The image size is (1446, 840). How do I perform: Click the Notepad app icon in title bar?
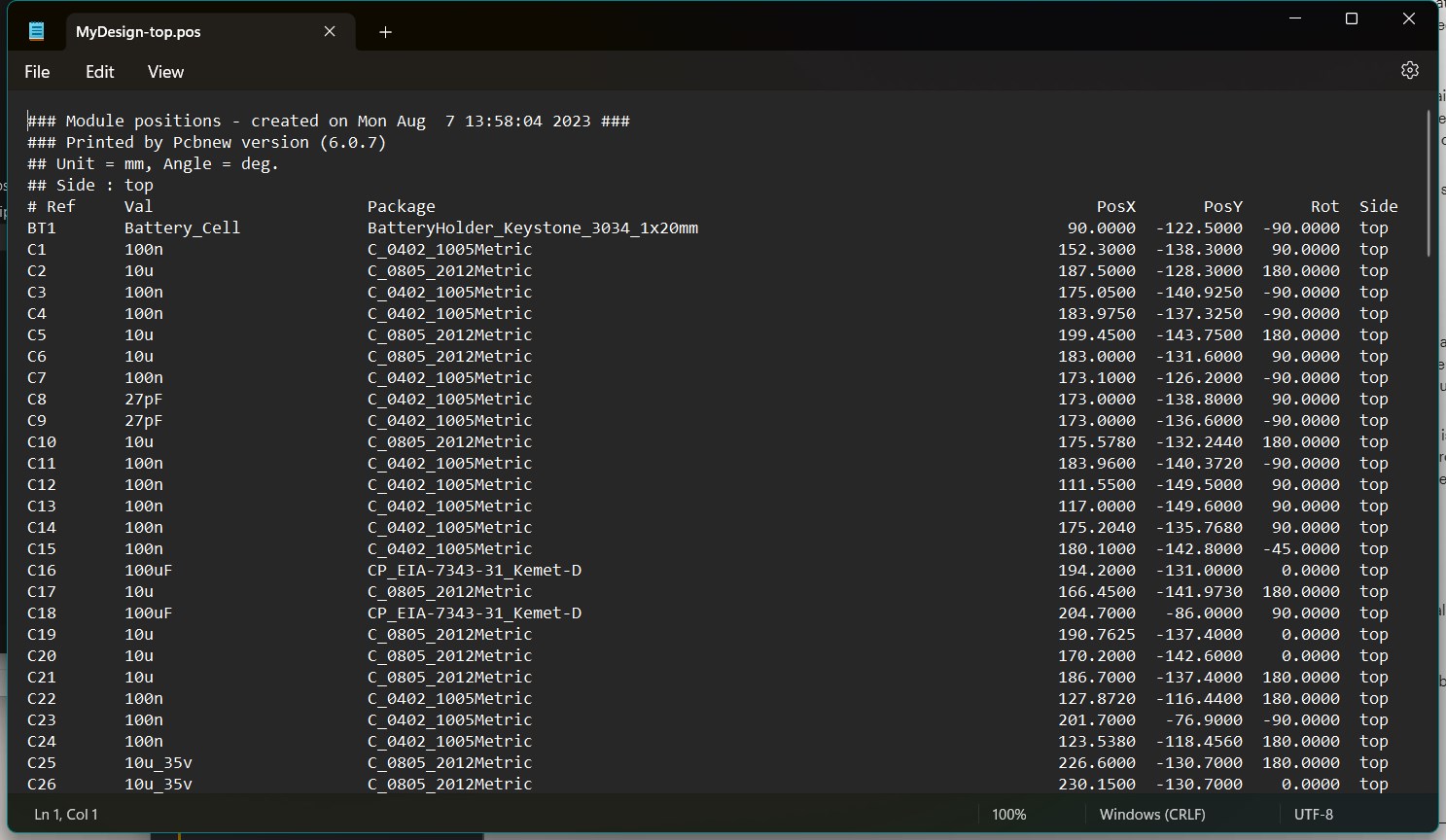(36, 31)
